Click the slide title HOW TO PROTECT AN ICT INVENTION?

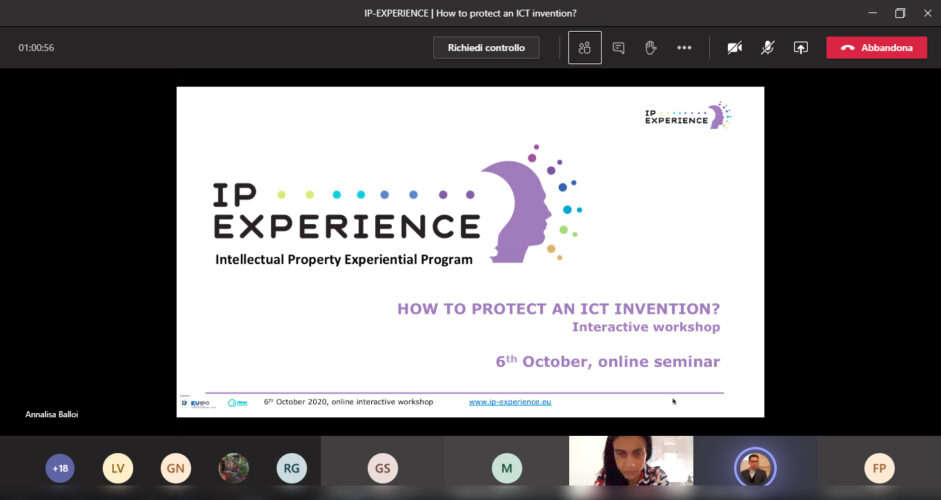click(x=558, y=309)
